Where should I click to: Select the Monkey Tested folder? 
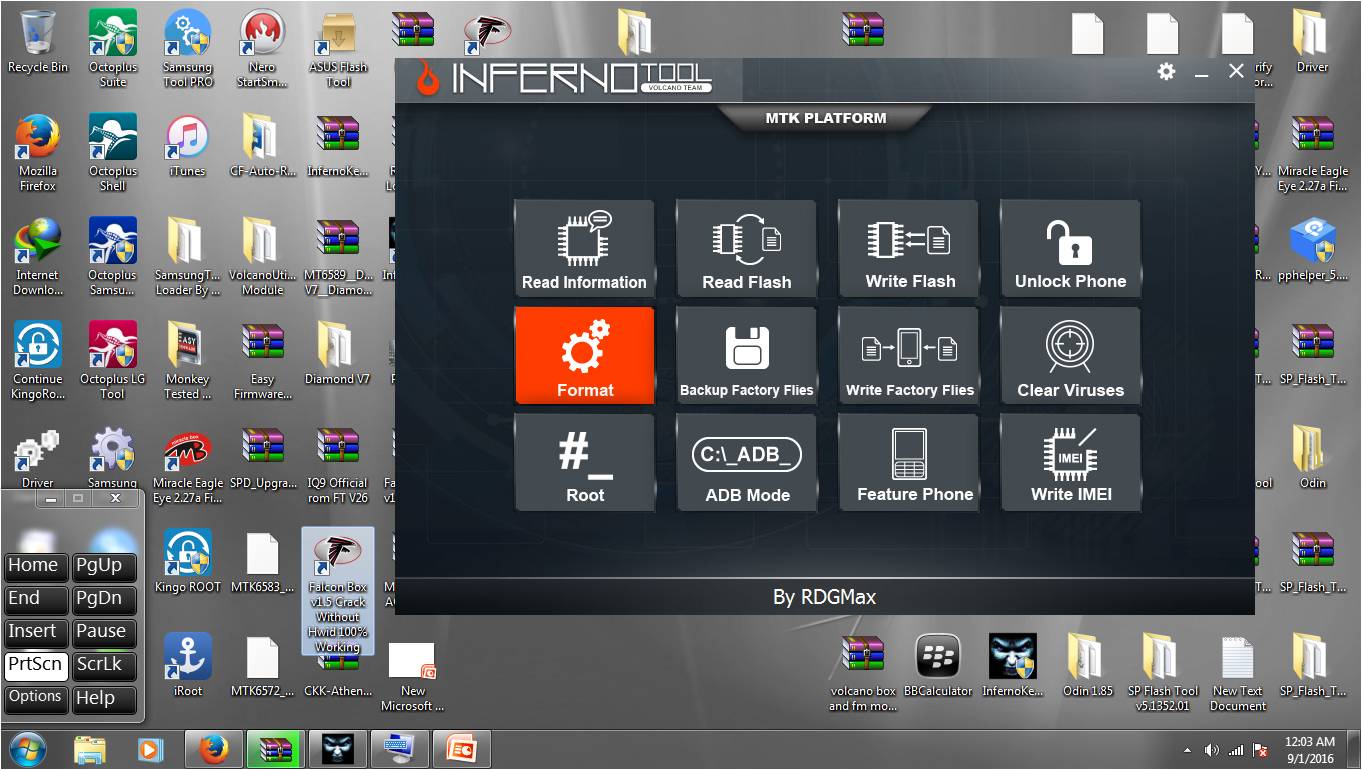[188, 360]
